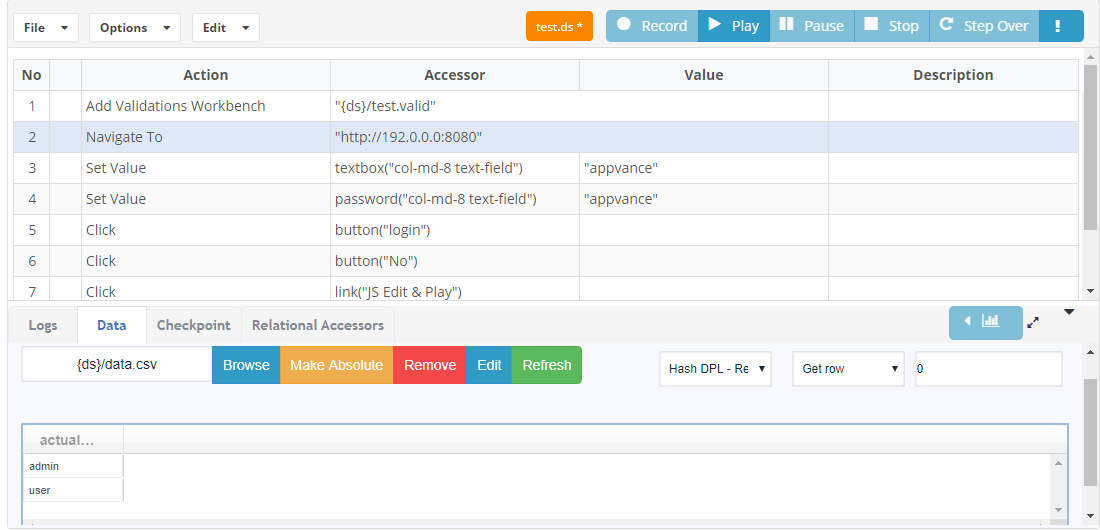Click the data grid scroll-down arrow
The image size is (1100, 530).
click(1059, 510)
